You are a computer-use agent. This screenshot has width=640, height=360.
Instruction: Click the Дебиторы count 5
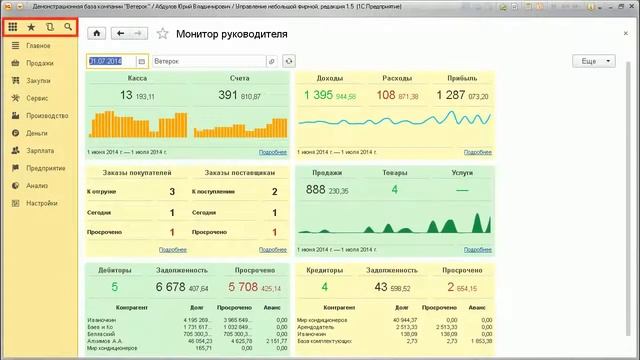115,287
